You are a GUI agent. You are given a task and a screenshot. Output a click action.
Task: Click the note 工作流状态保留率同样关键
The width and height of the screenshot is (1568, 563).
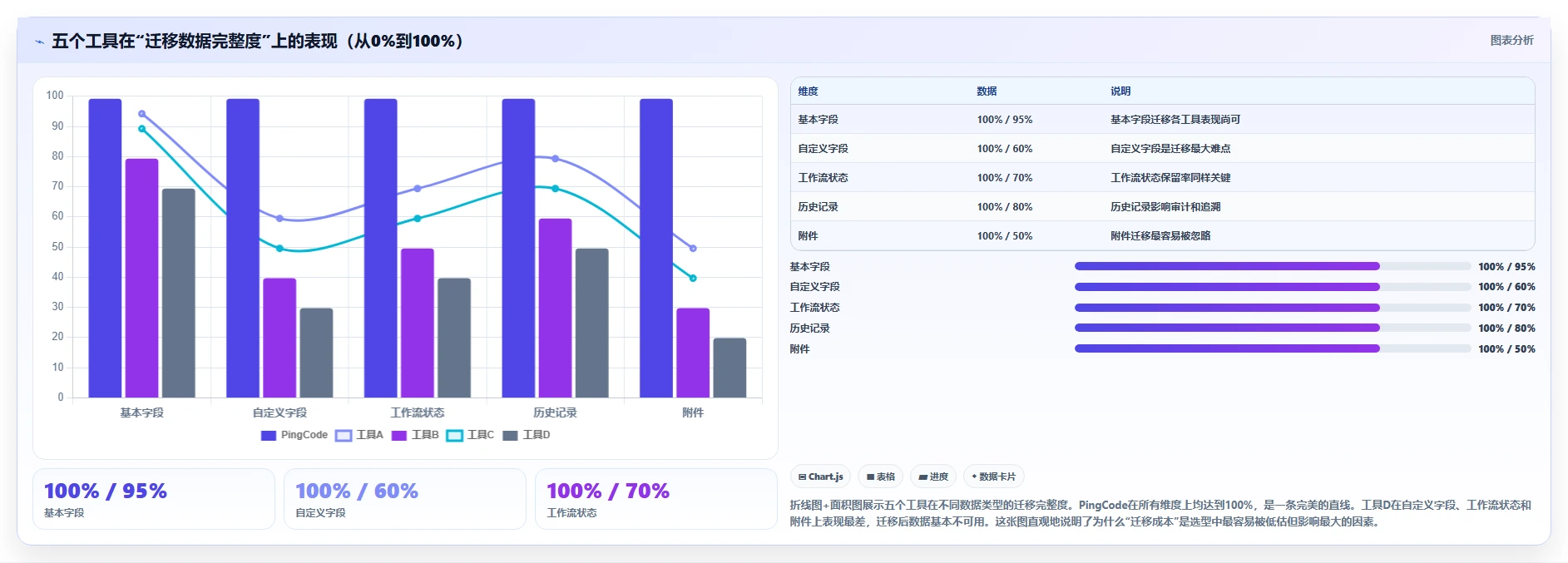click(1170, 178)
